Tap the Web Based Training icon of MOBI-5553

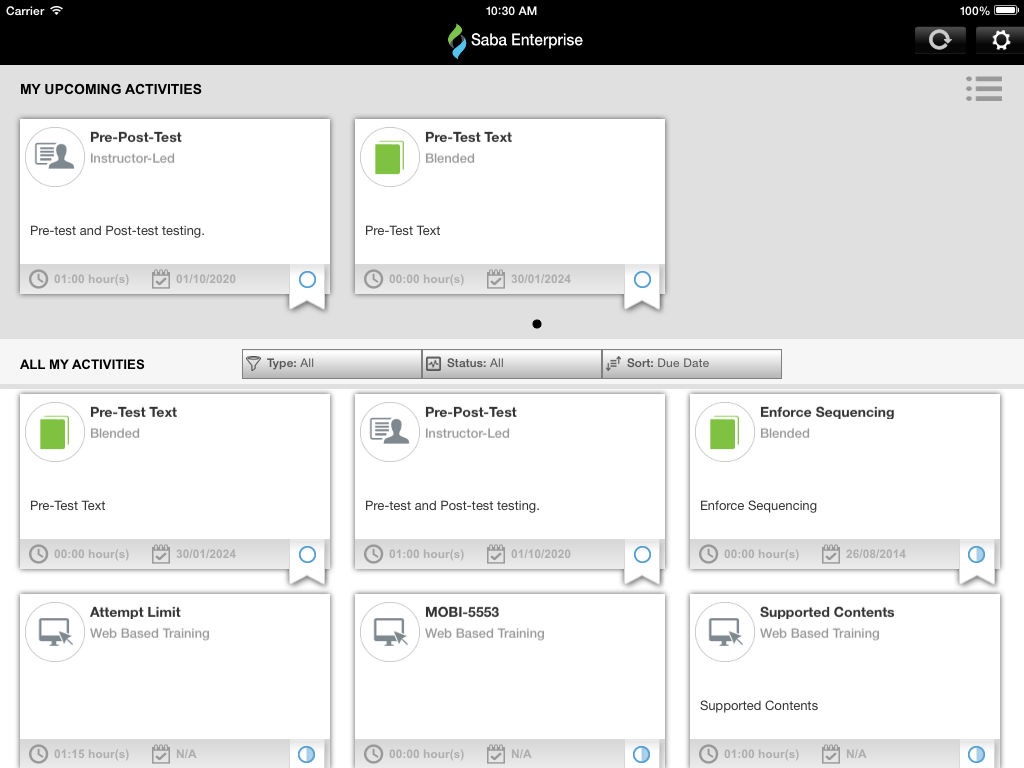pyautogui.click(x=390, y=632)
